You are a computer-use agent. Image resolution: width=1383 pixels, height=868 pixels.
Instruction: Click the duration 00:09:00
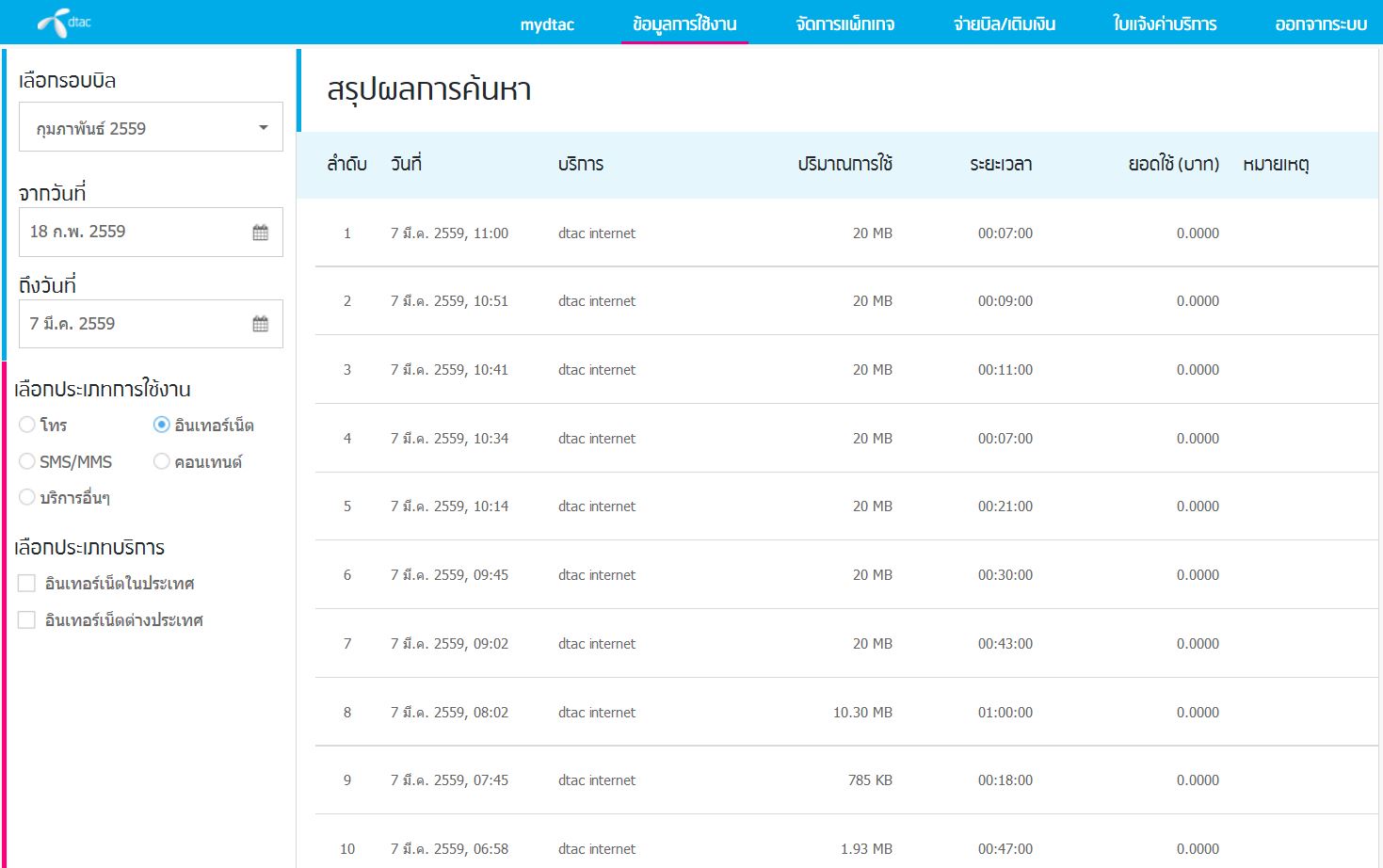1005,301
